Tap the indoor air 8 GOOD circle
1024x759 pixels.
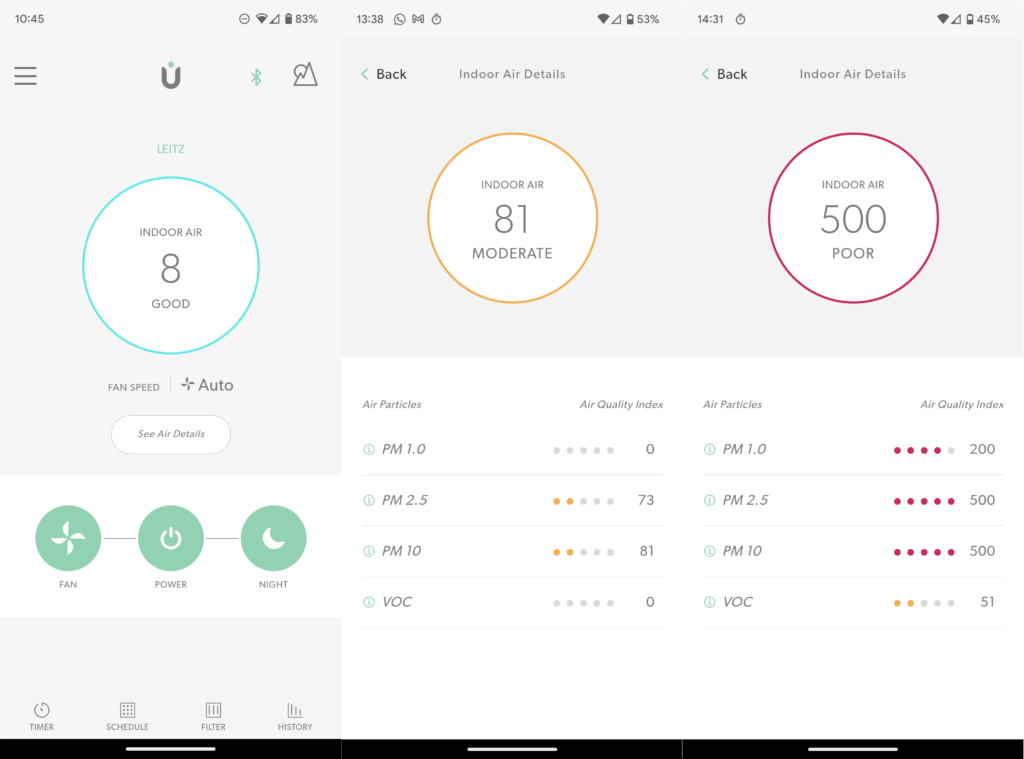point(170,265)
